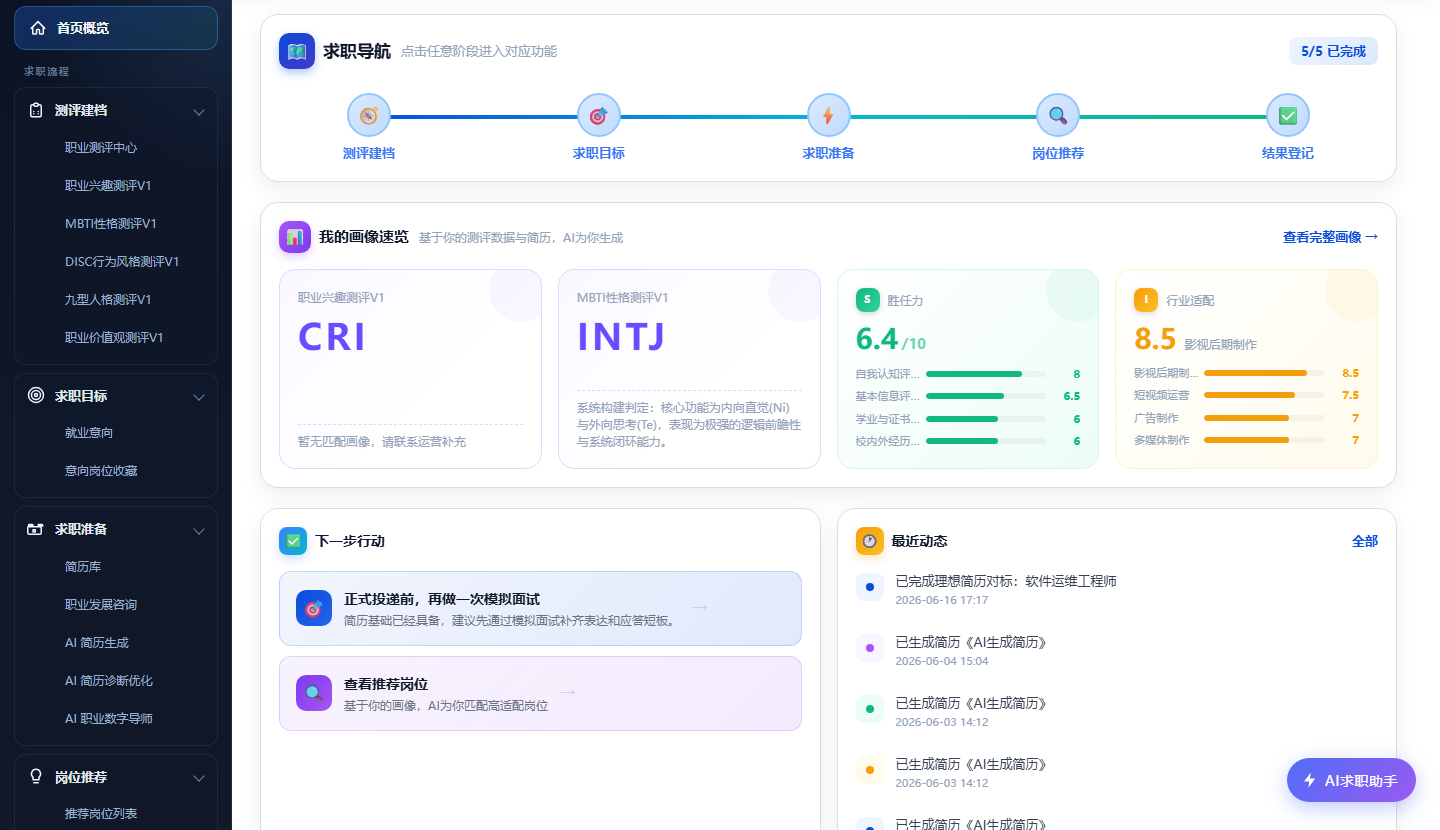1440x830 pixels.
Task: Click the dartboard icon in 模拟面试 card
Action: tap(314, 608)
